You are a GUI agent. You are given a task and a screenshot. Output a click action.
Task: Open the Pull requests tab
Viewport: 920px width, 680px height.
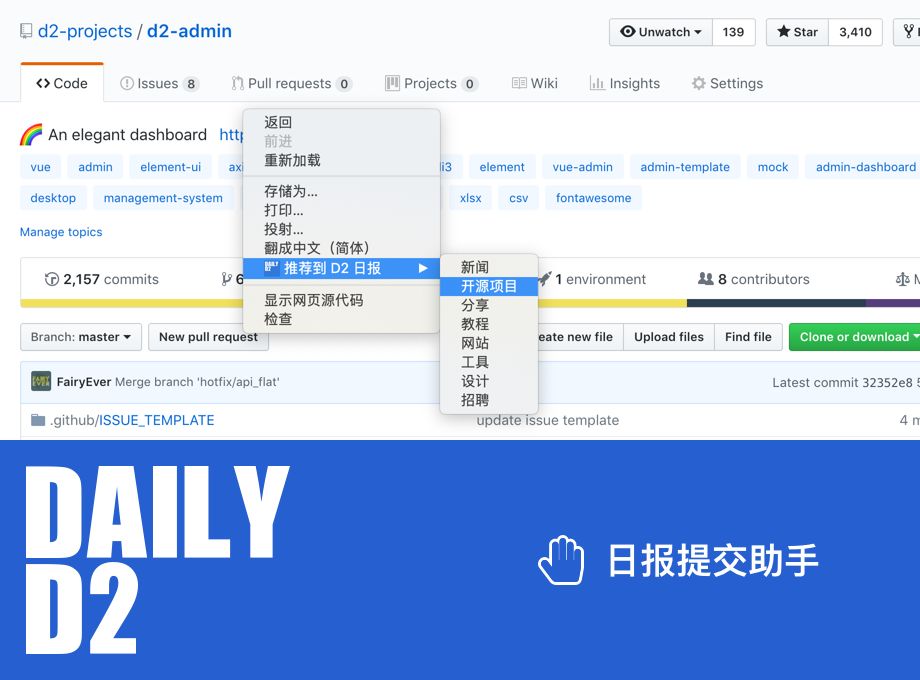point(291,83)
